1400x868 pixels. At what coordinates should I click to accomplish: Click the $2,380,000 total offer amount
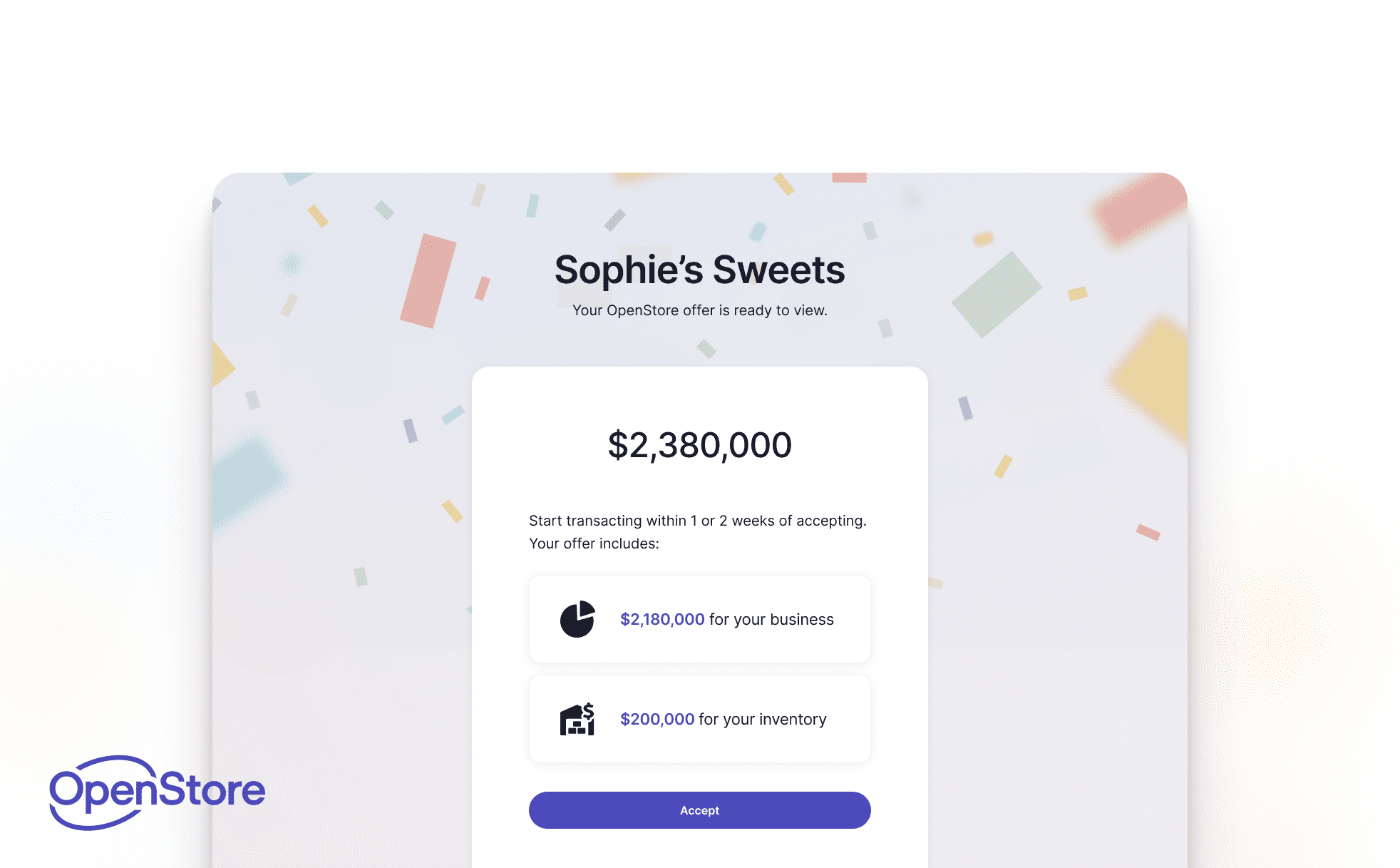tap(699, 444)
